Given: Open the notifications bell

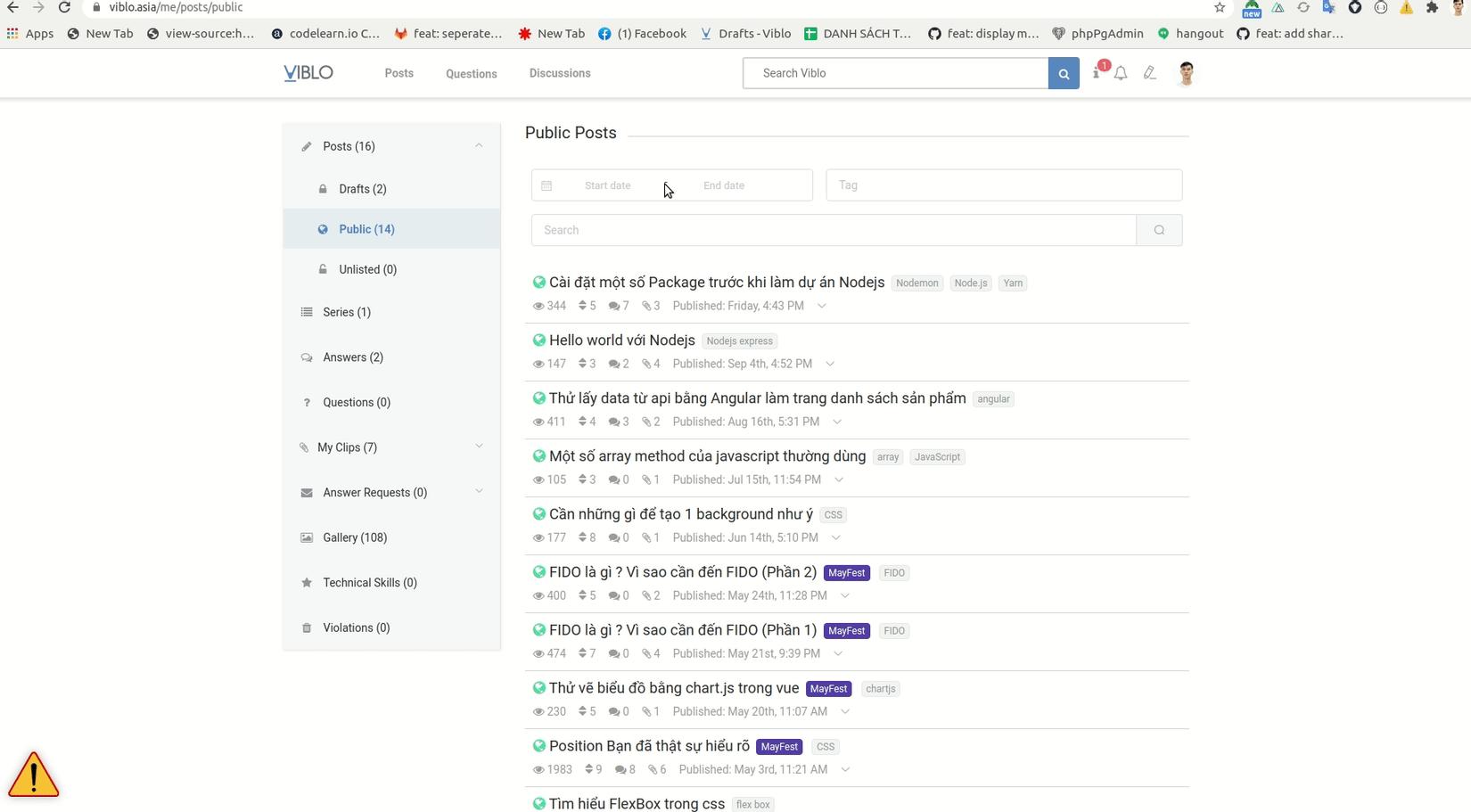Looking at the screenshot, I should pyautogui.click(x=1121, y=73).
